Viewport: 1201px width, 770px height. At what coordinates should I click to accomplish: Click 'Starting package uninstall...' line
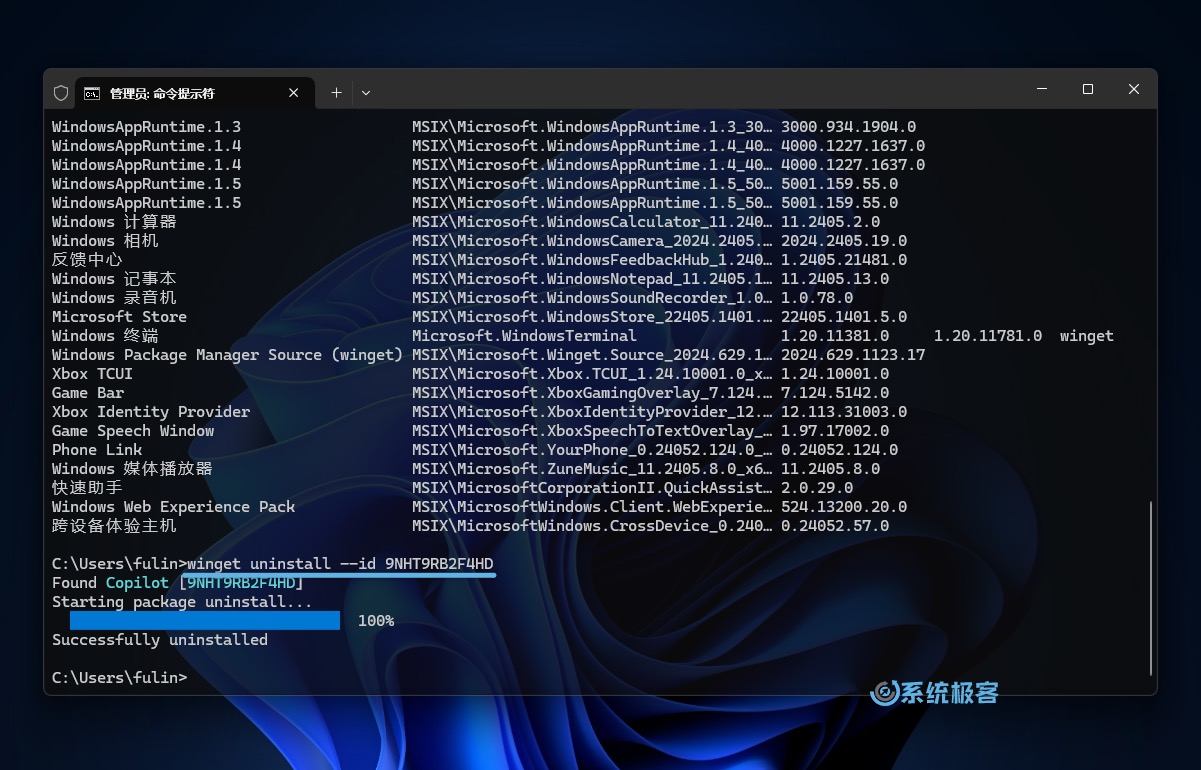click(182, 602)
